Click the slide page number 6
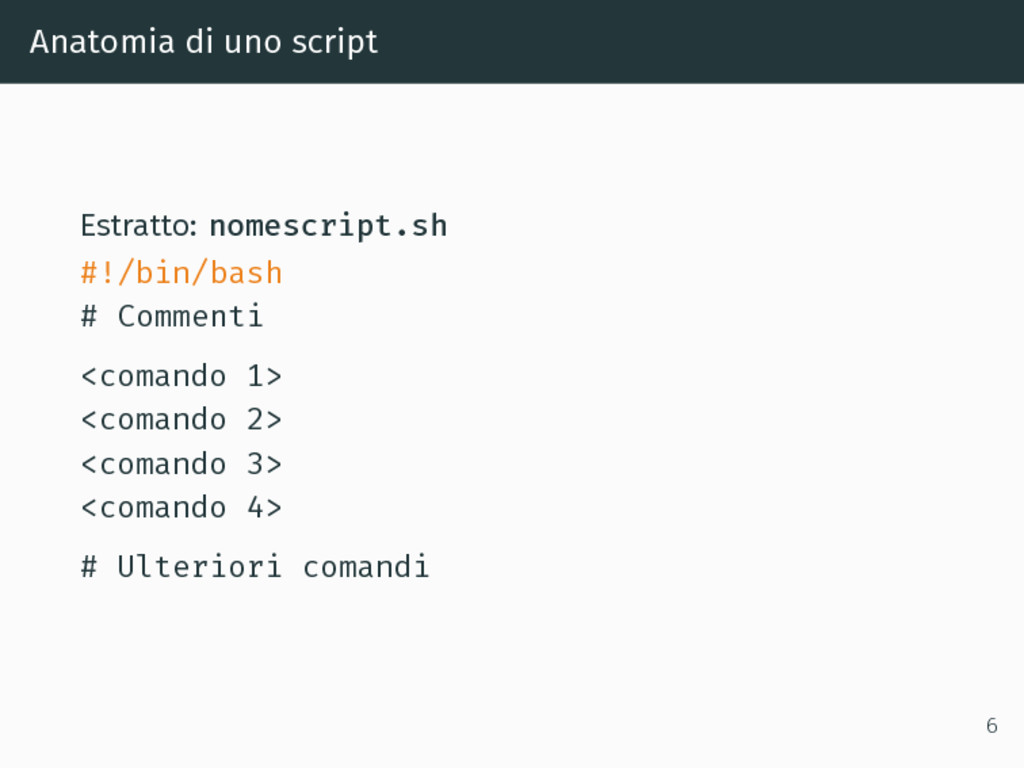1024x768 pixels. pos(992,726)
